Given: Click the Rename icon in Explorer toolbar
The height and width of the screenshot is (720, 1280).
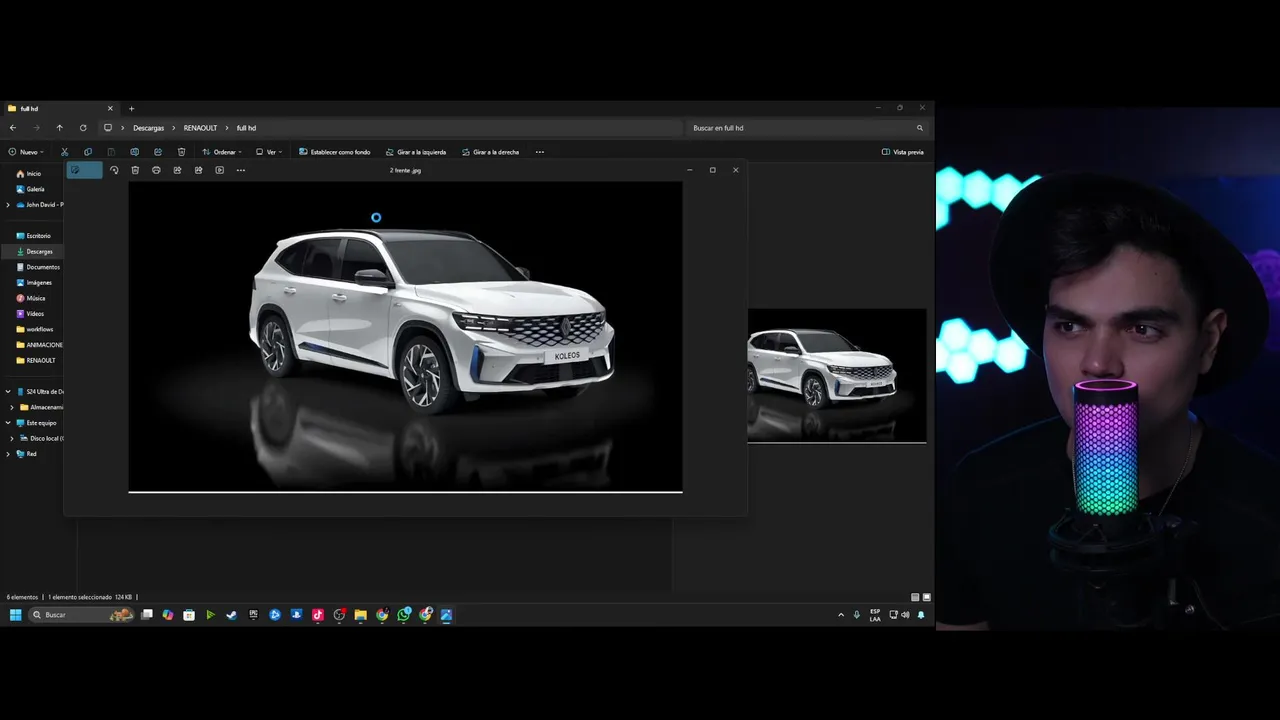Looking at the screenshot, I should tap(134, 152).
